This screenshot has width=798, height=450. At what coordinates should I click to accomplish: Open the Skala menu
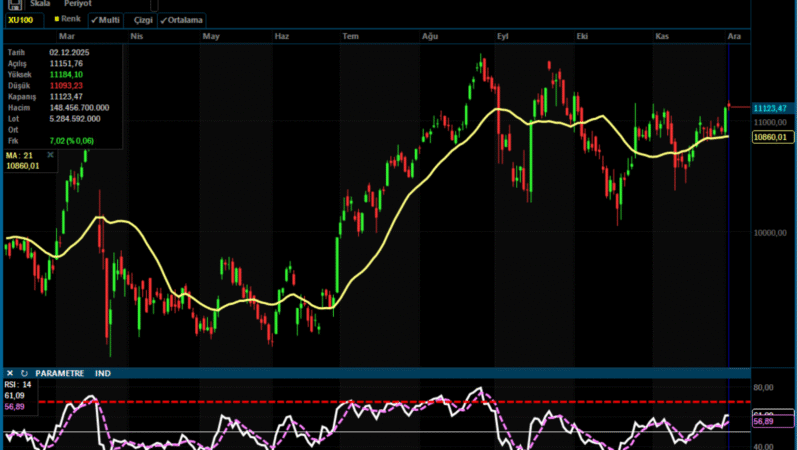[40, 4]
